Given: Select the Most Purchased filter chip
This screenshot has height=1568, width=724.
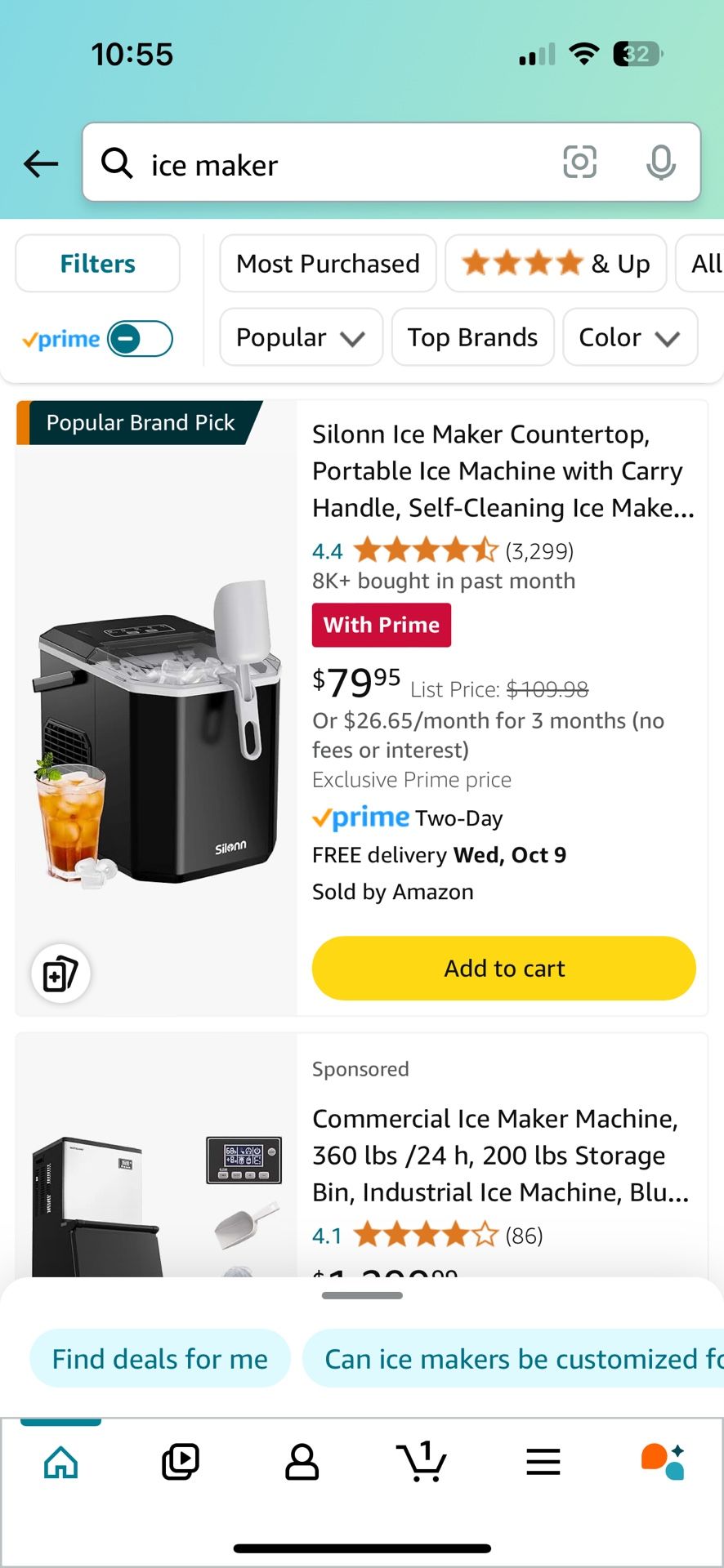Looking at the screenshot, I should (x=328, y=264).
